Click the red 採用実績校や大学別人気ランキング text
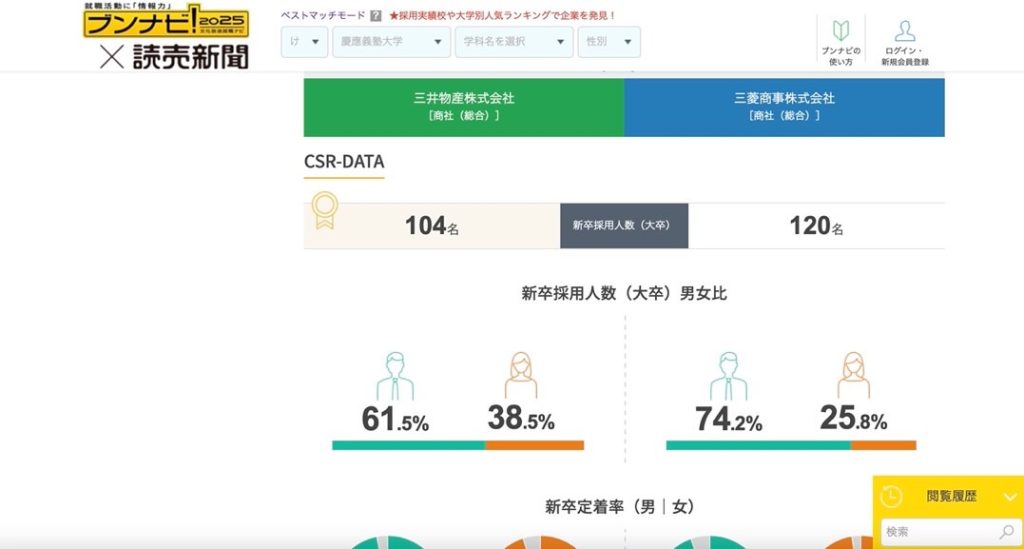The width and height of the screenshot is (1024, 549). coord(502,16)
